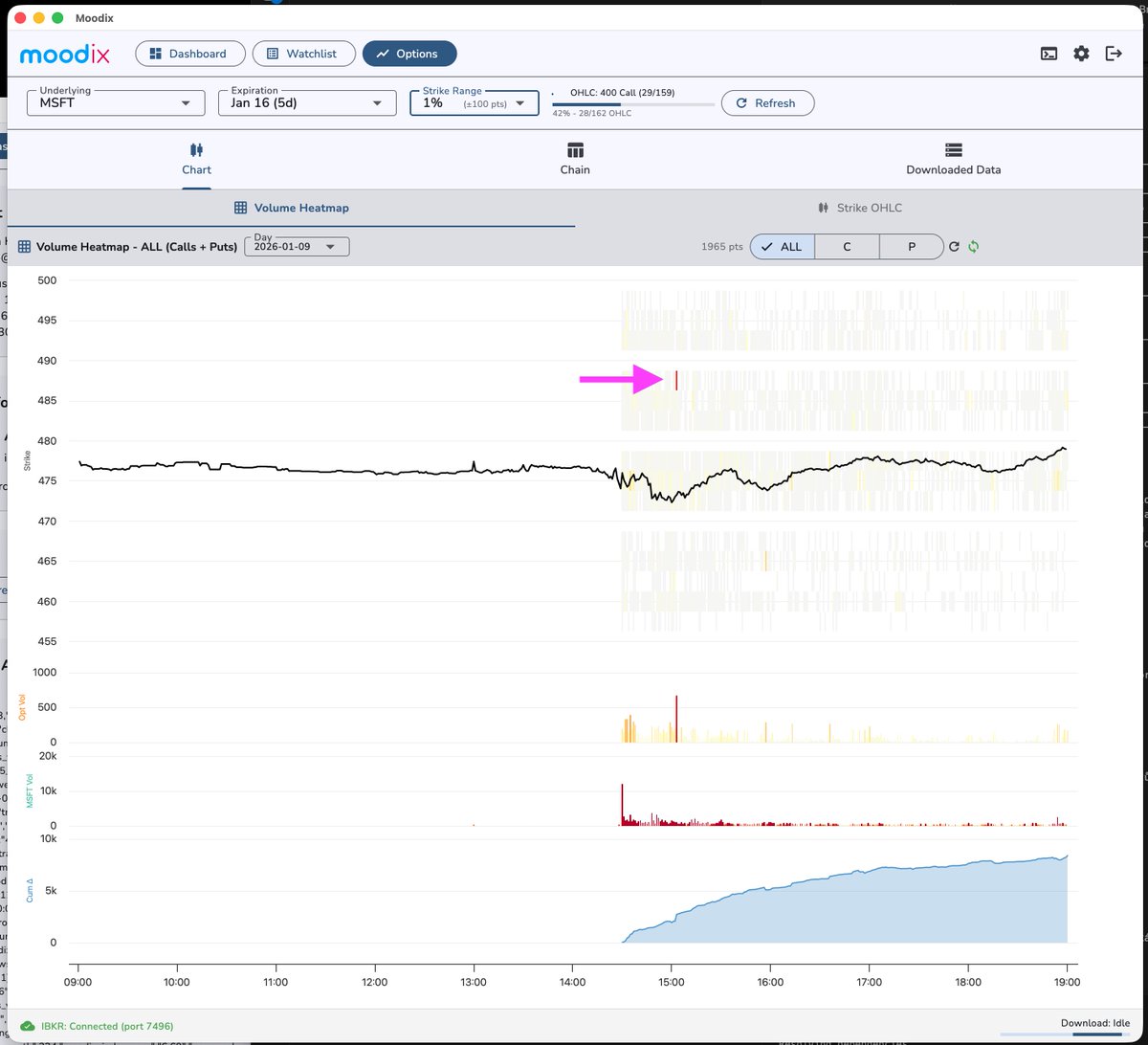Switch to the Strike OHLC sub-tab
The image size is (1148, 1045).
click(x=860, y=208)
